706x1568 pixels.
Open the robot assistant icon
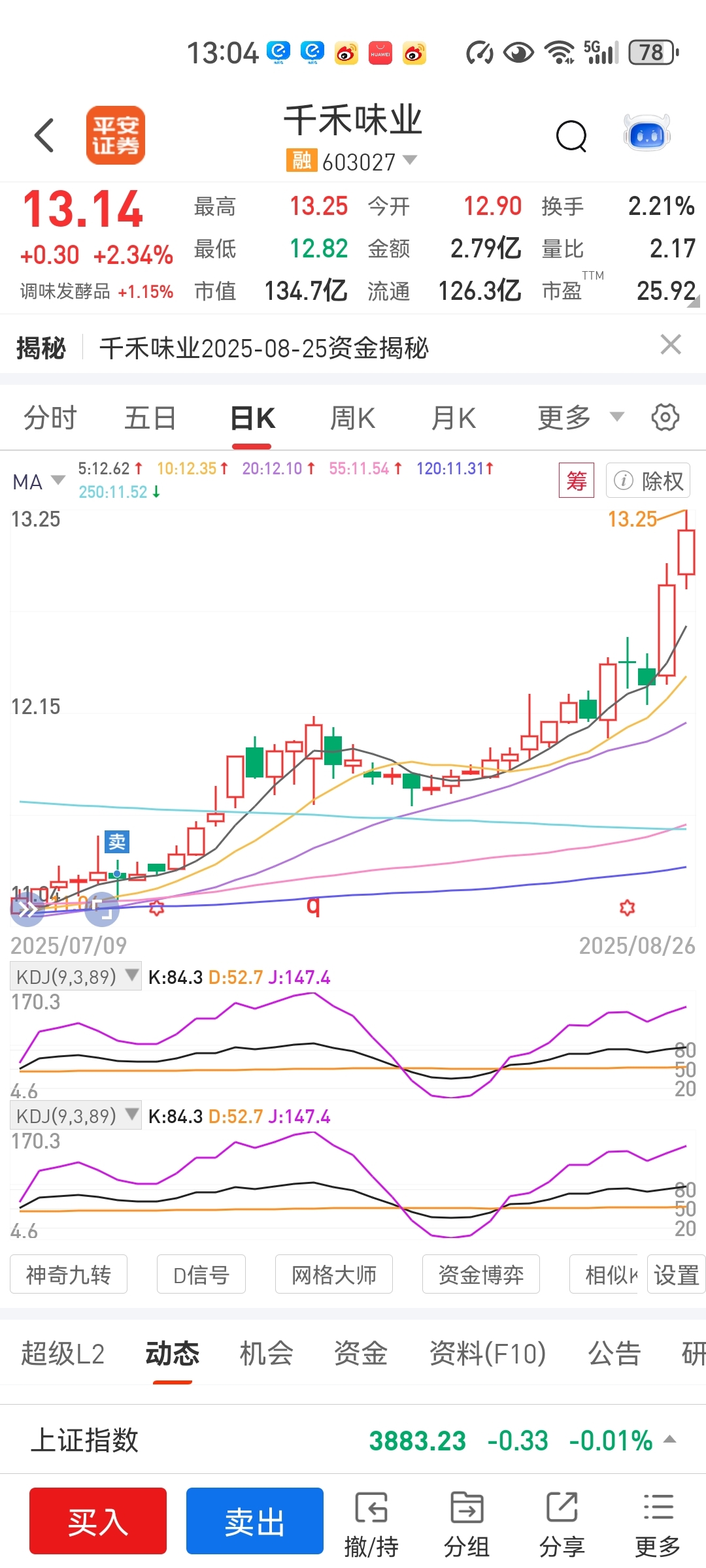647,134
